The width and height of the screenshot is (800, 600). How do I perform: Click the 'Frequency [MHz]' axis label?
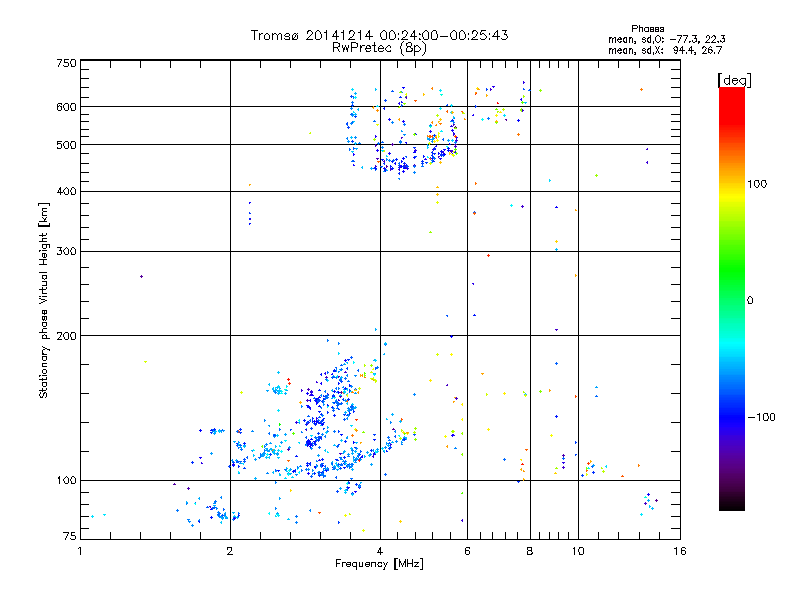pyautogui.click(x=379, y=564)
